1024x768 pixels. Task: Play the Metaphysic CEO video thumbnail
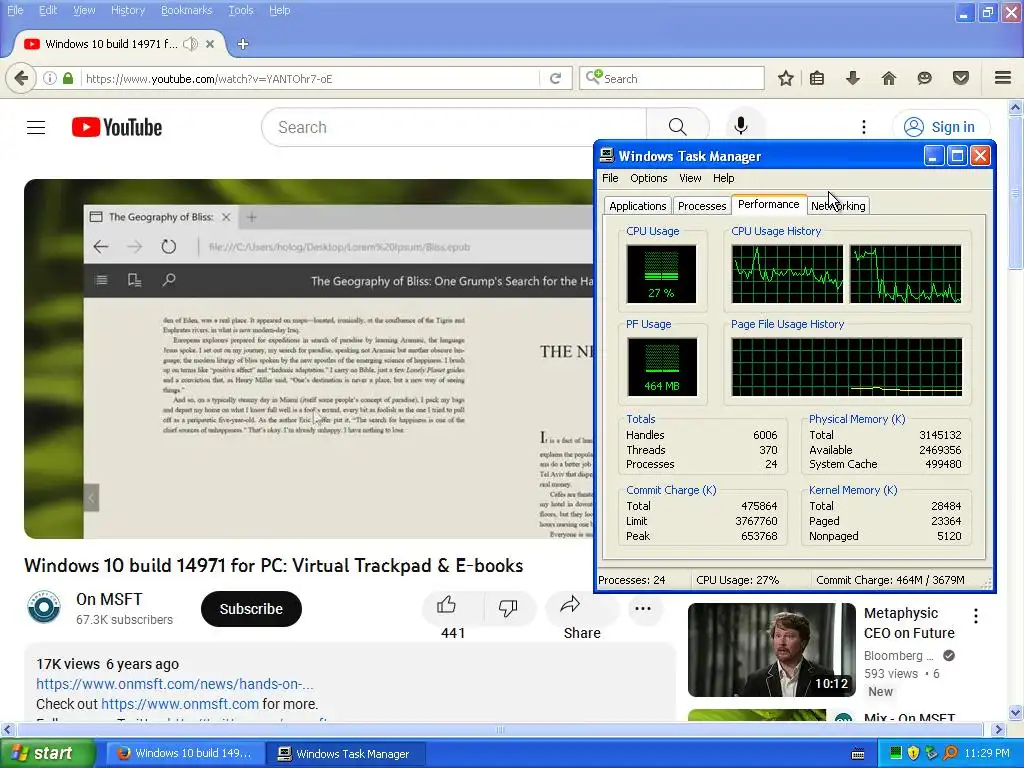coord(771,649)
